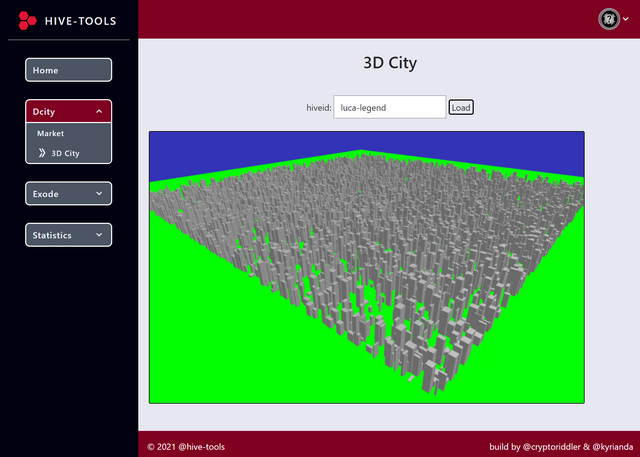
Task: Click the Hive-Tools red hexagon logo
Action: click(27, 20)
